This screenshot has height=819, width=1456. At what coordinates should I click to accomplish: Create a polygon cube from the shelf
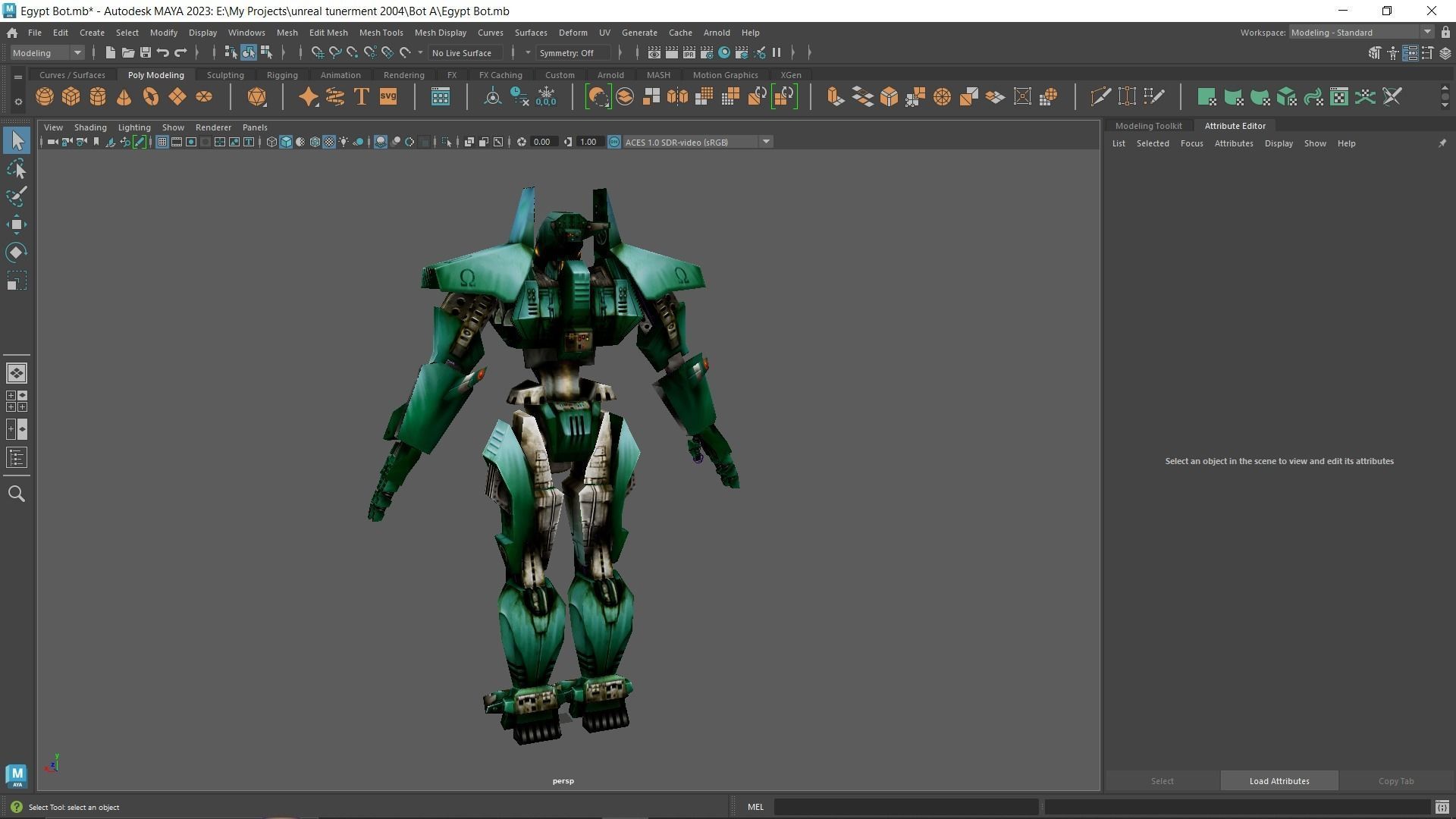coord(71,97)
